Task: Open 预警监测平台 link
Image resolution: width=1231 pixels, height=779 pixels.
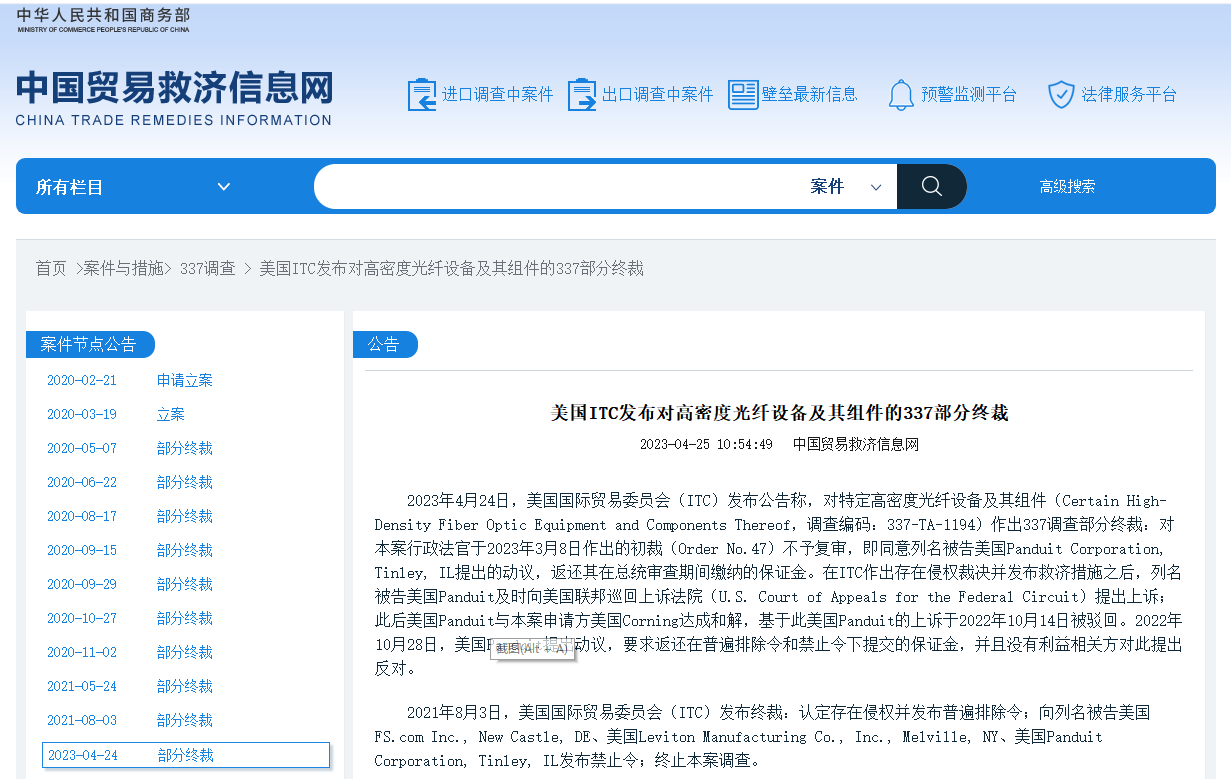Action: tap(969, 95)
